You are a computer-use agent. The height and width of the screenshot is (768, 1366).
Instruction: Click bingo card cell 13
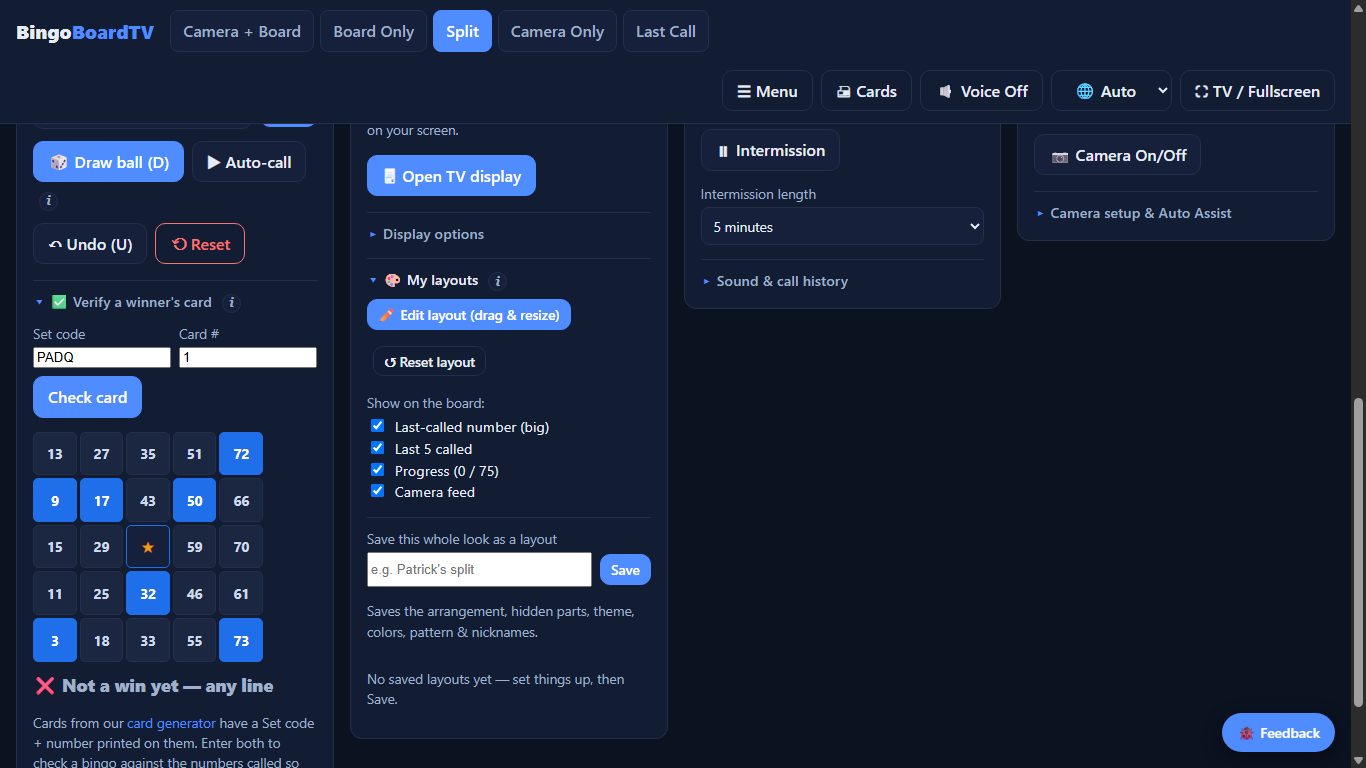[x=55, y=454]
